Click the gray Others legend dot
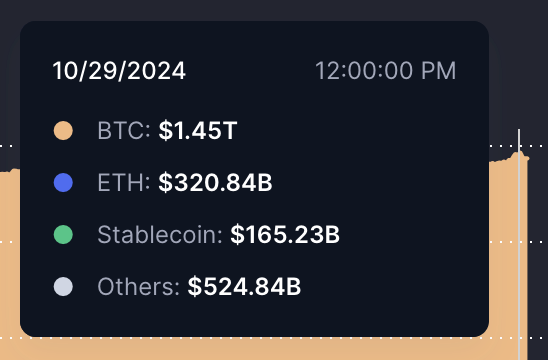The image size is (548, 360). coord(63,287)
